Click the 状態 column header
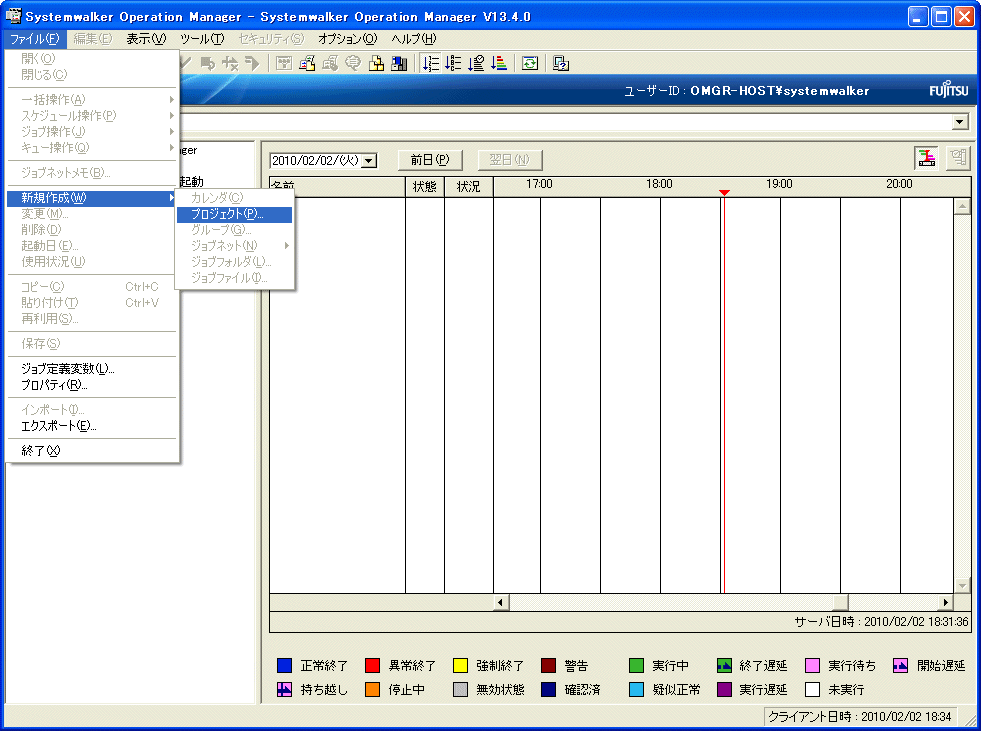The image size is (981, 731). click(425, 187)
